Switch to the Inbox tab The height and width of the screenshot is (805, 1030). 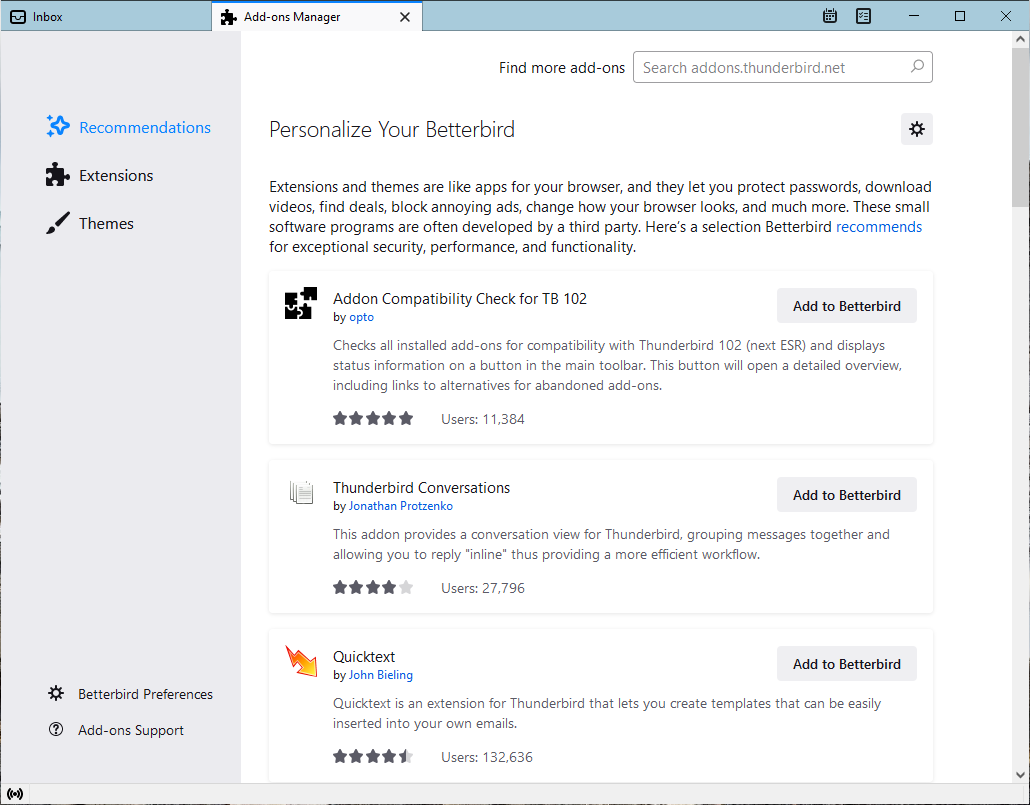105,17
